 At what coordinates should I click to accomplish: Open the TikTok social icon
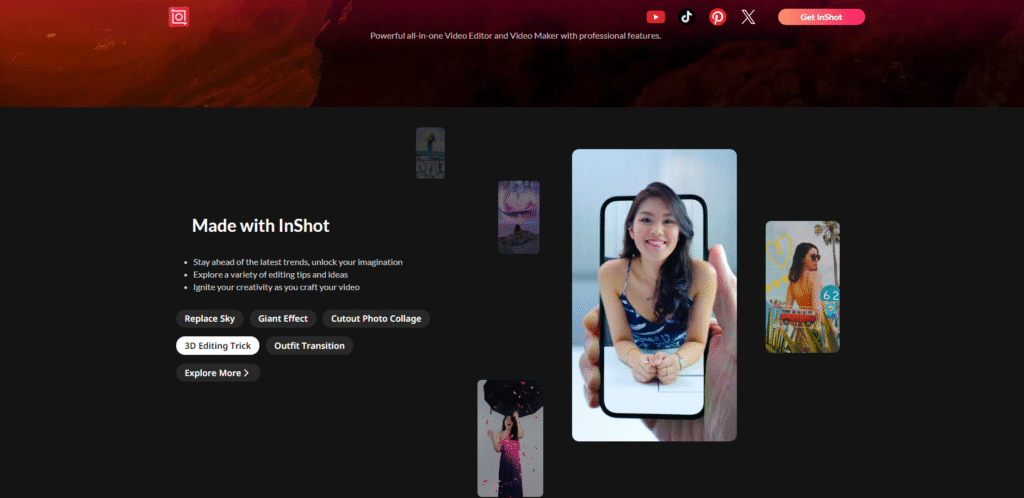pos(686,16)
